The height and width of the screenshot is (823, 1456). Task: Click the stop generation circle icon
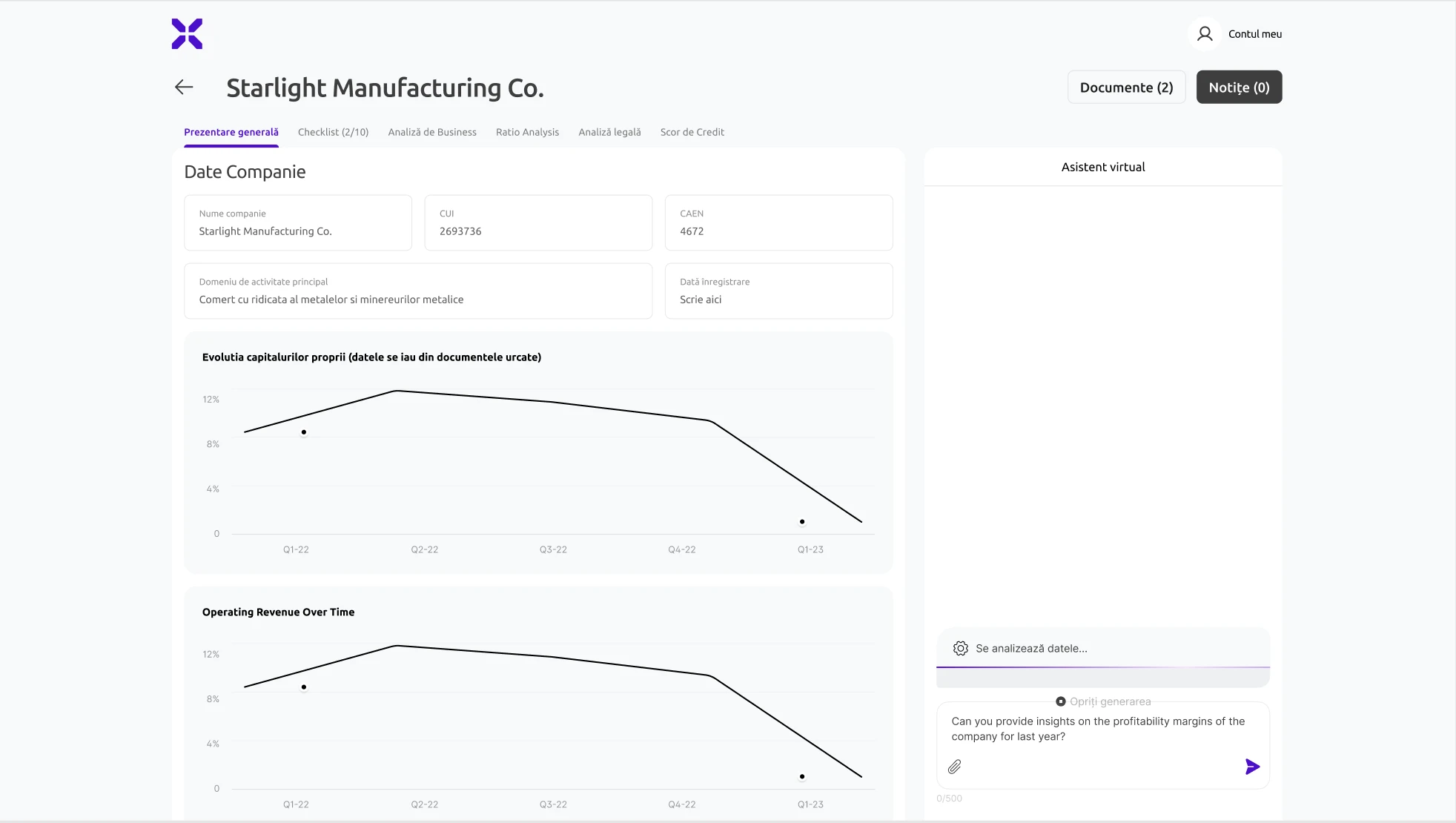pyautogui.click(x=1061, y=701)
